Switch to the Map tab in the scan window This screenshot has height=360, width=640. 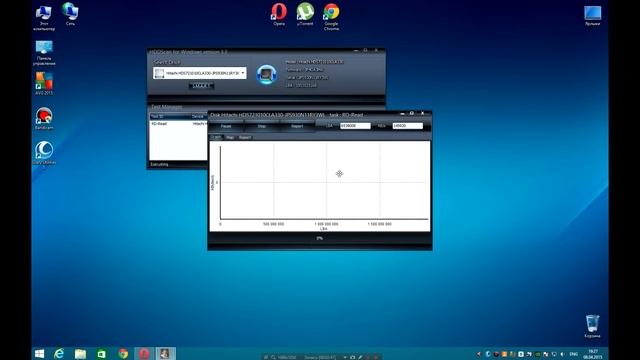coord(230,138)
